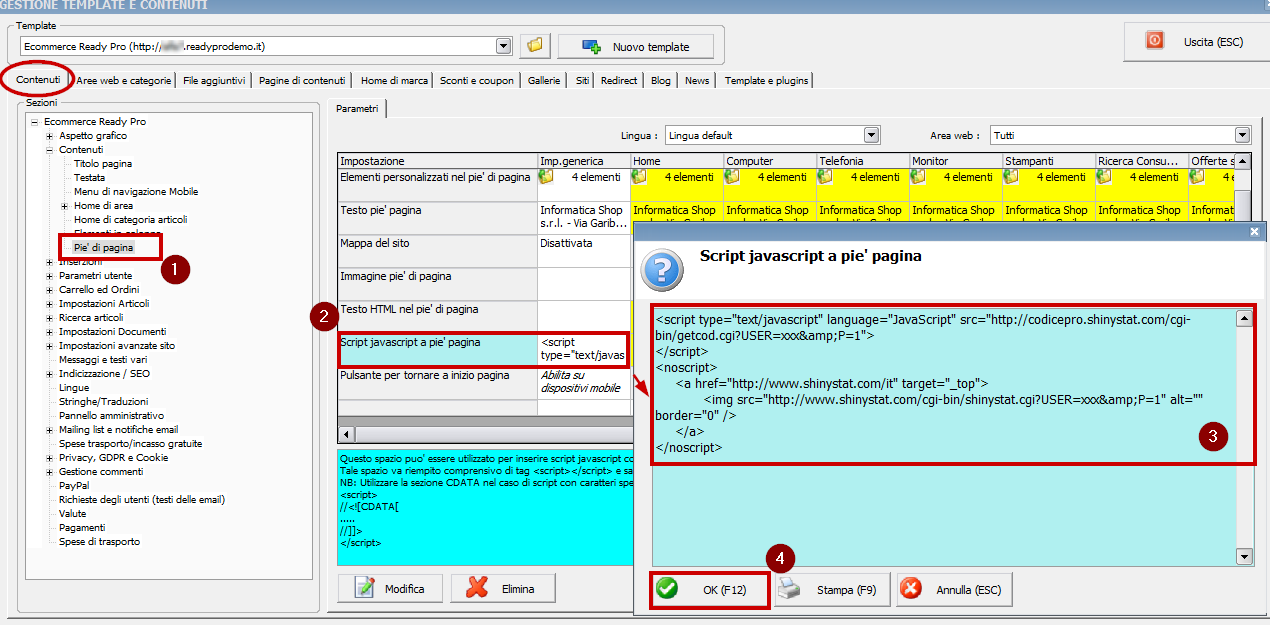Open the File aggiuntivi tab
The height and width of the screenshot is (625, 1270).
click(x=214, y=80)
